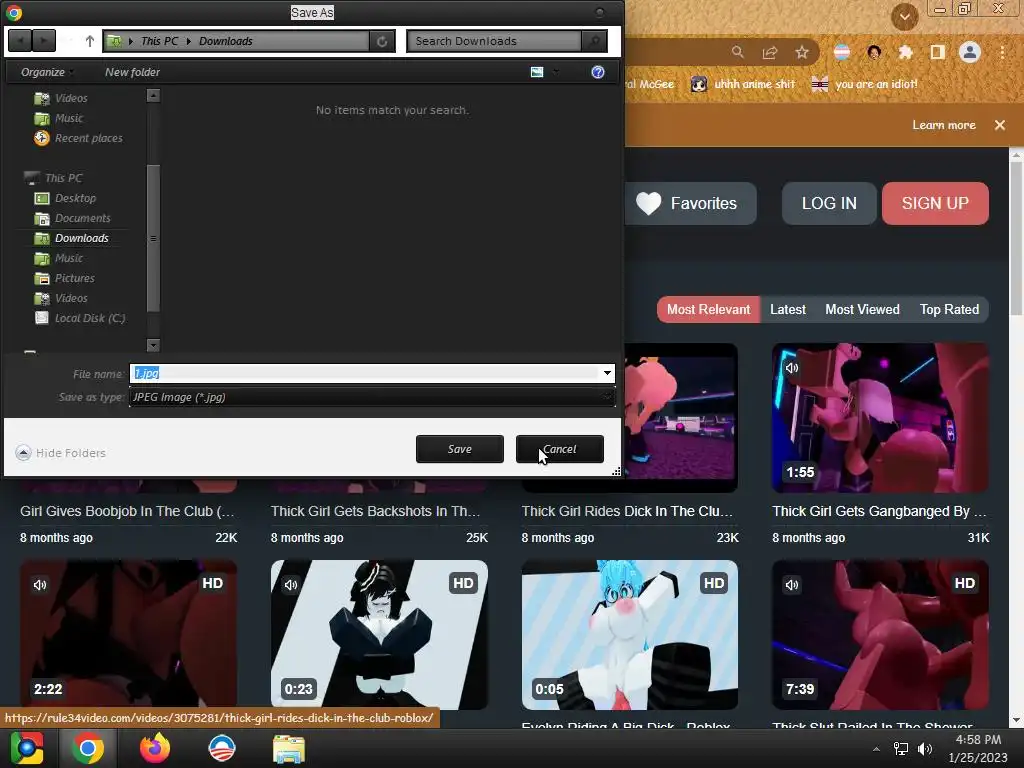The width and height of the screenshot is (1024, 768).
Task: Bookmark the page with the star icon
Action: click(802, 52)
